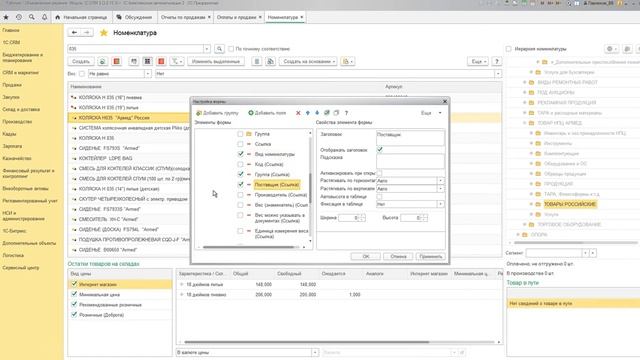Image resolution: width=640 pixels, height=360 pixels.
Task: Open Еще menu in Настройка формы
Action: [431, 113]
